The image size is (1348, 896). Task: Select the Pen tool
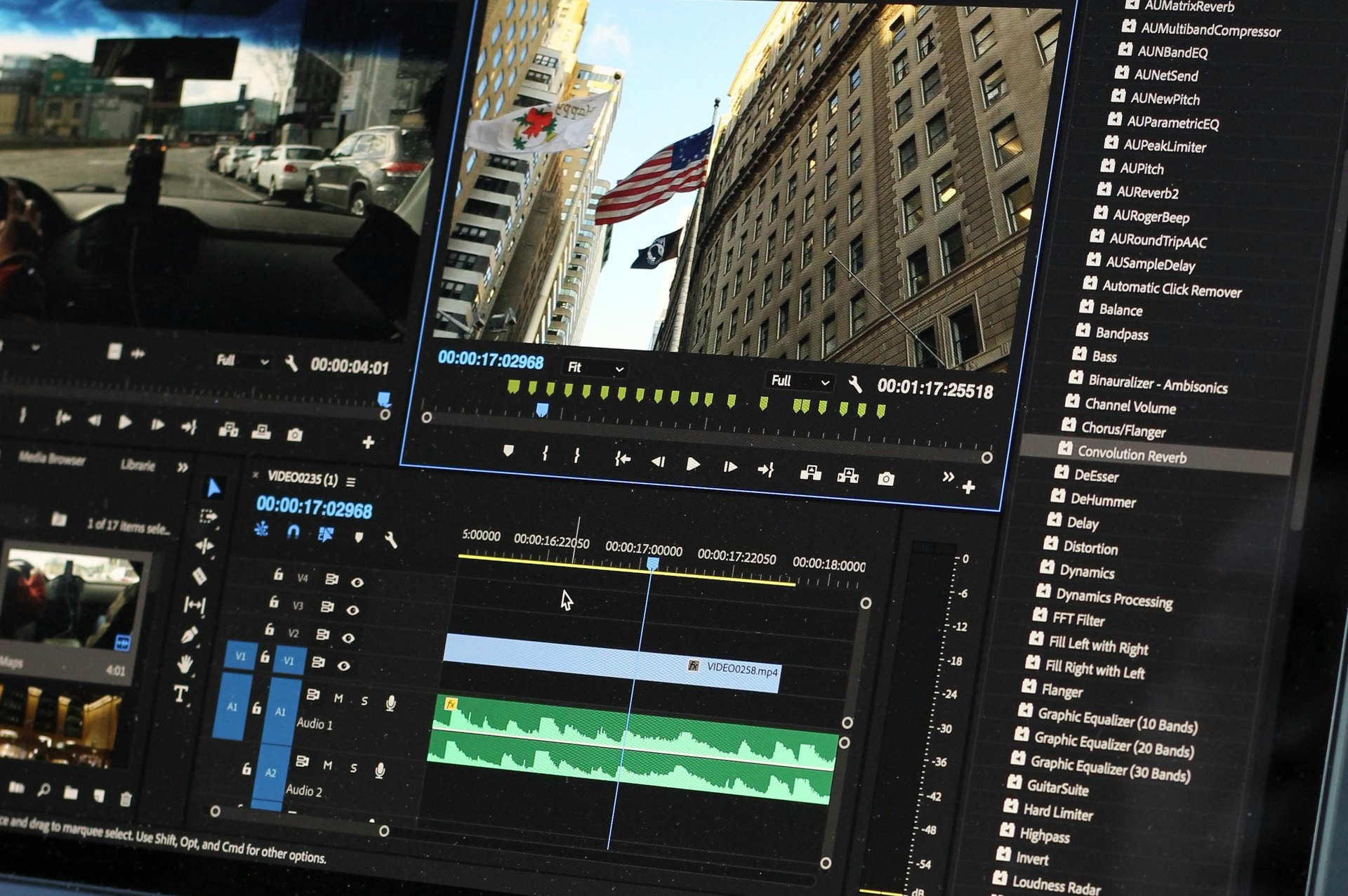pos(190,635)
